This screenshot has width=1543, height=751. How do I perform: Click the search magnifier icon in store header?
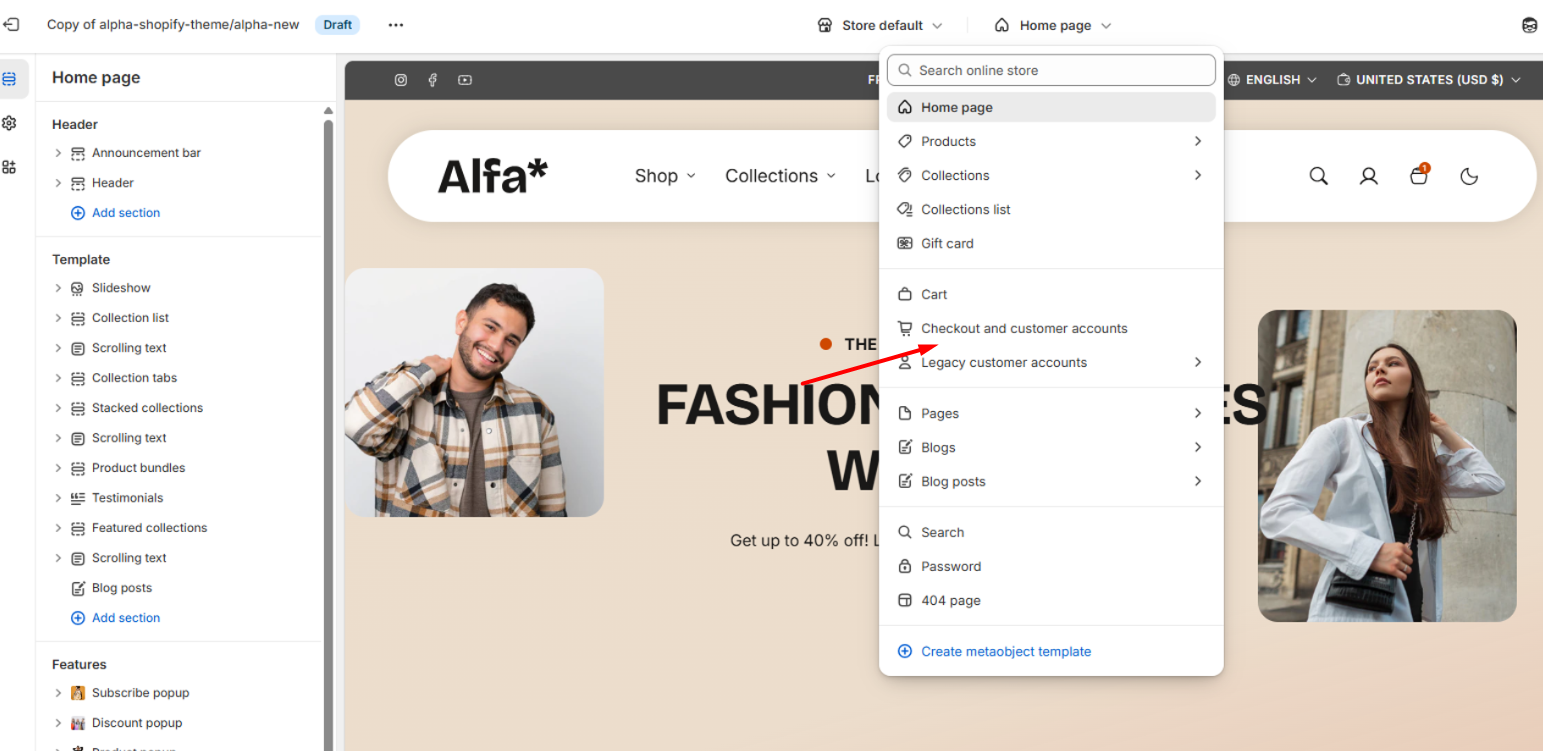pyautogui.click(x=1319, y=176)
